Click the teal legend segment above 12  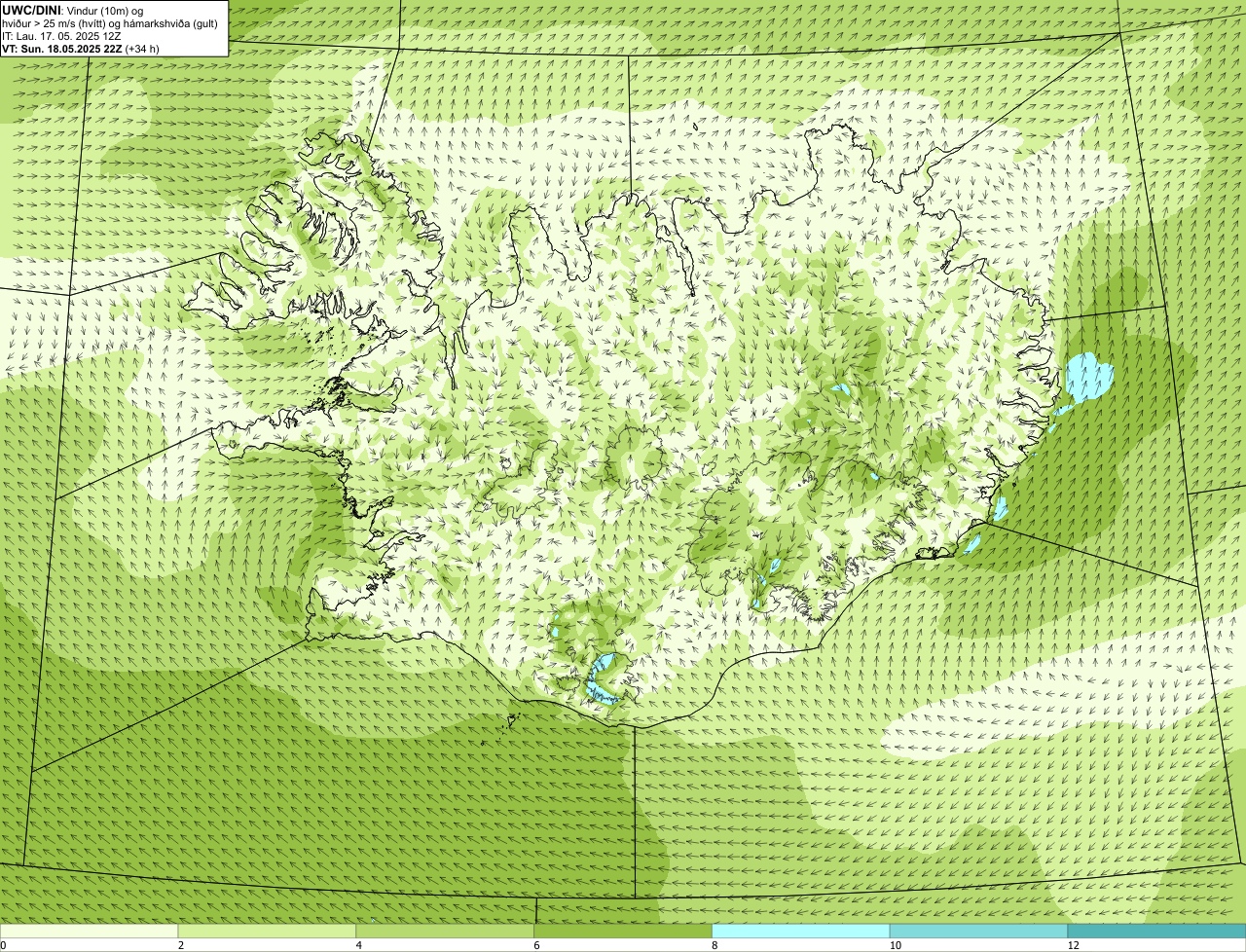click(x=1156, y=931)
